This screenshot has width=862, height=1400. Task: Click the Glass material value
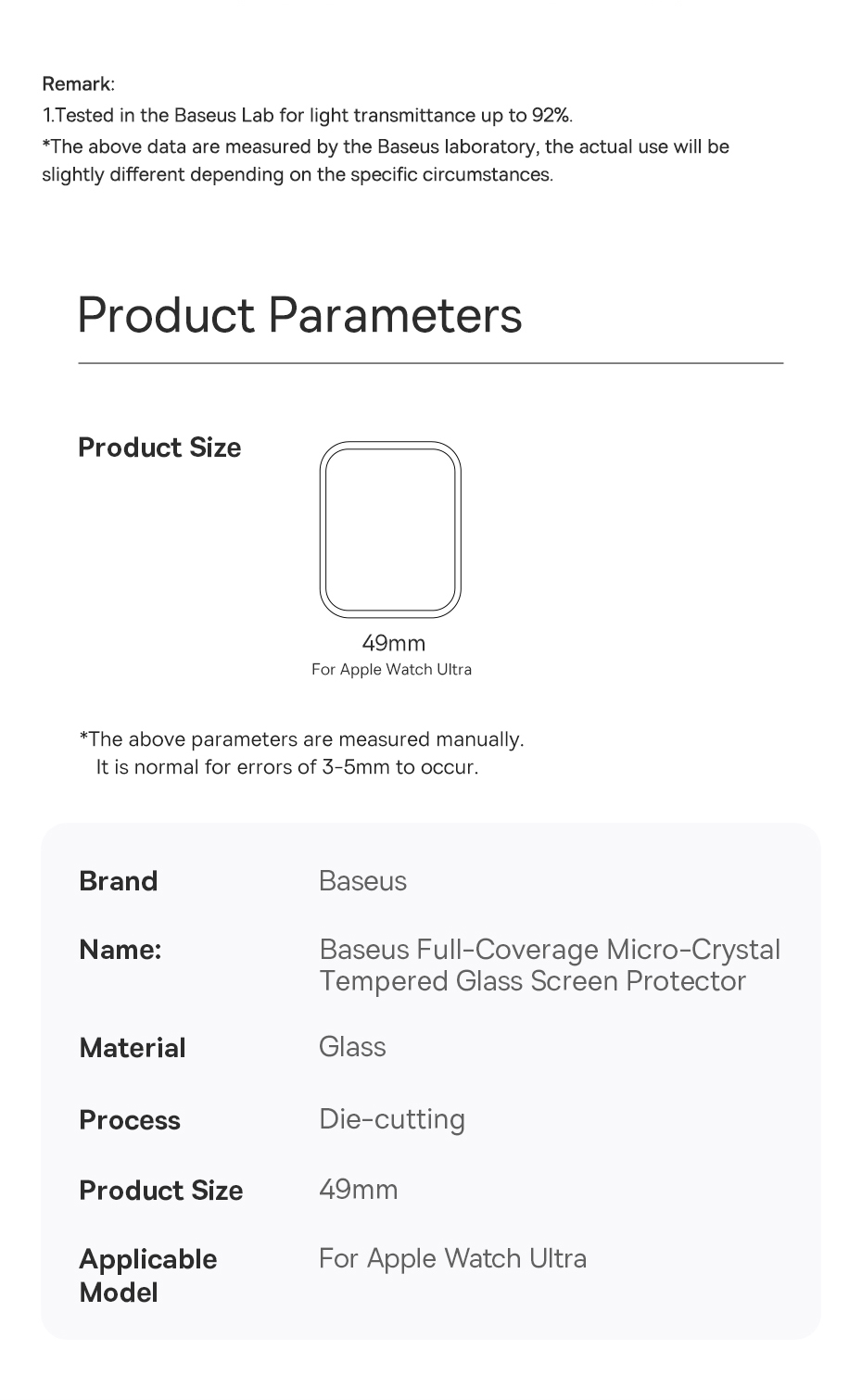click(x=352, y=1047)
